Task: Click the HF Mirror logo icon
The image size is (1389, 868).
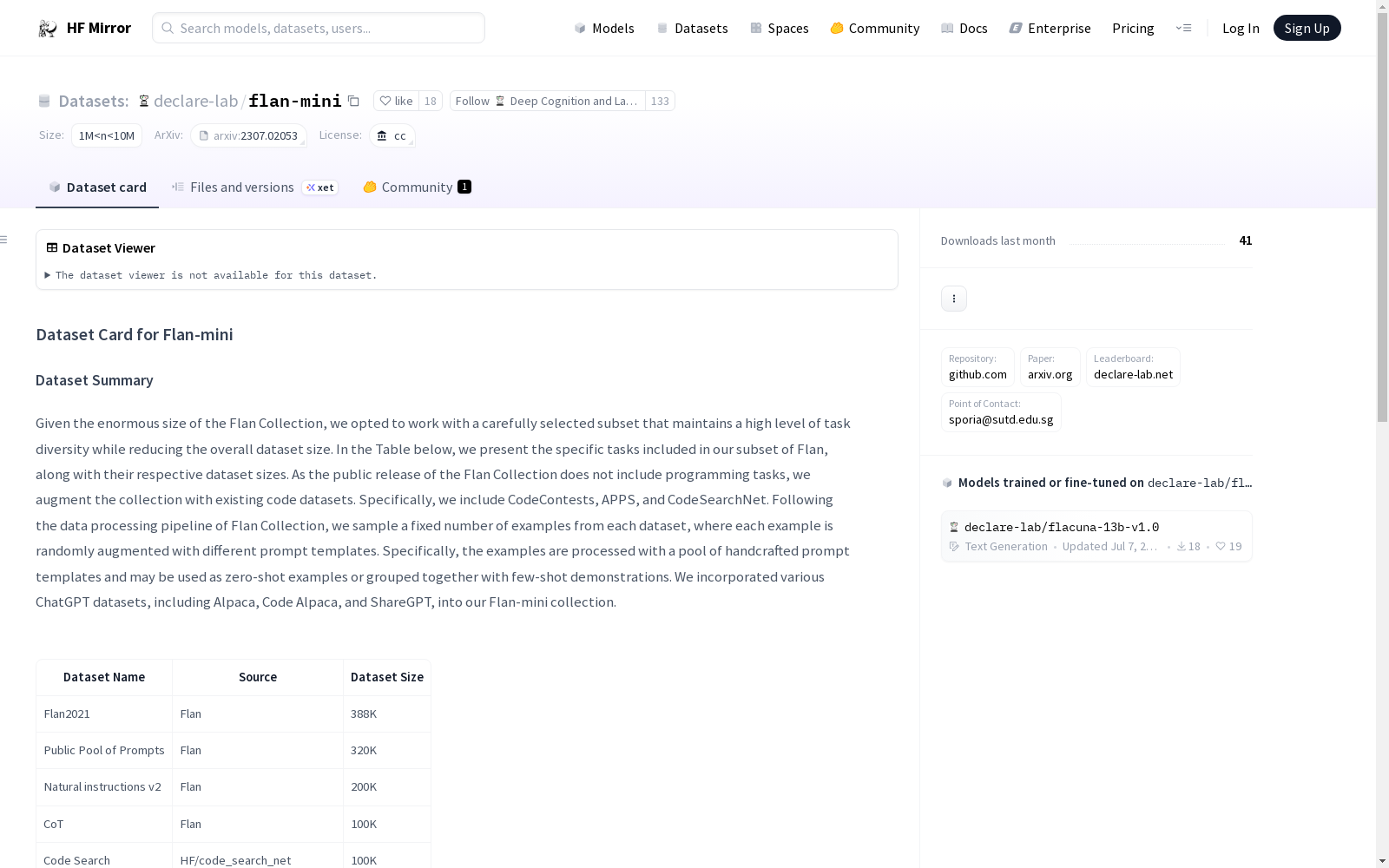Action: click(48, 29)
